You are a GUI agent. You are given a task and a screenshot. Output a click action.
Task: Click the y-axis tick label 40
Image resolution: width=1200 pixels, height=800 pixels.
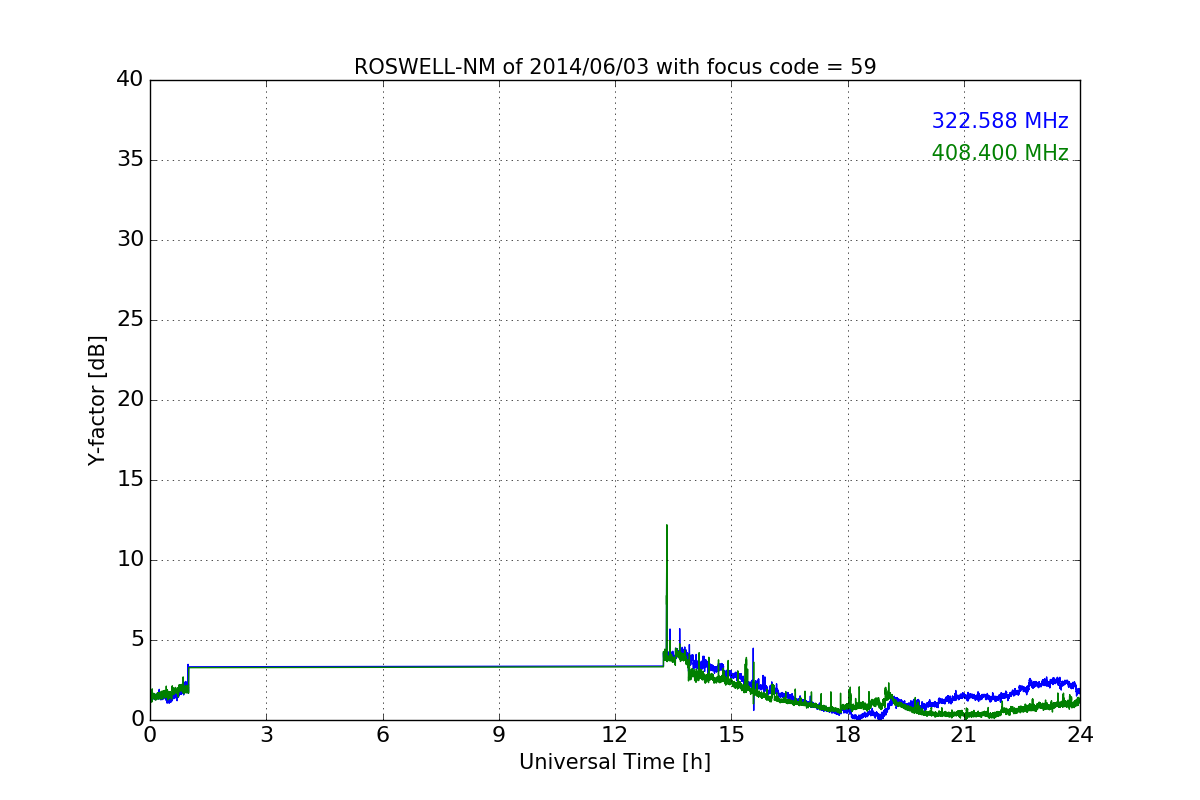point(130,80)
